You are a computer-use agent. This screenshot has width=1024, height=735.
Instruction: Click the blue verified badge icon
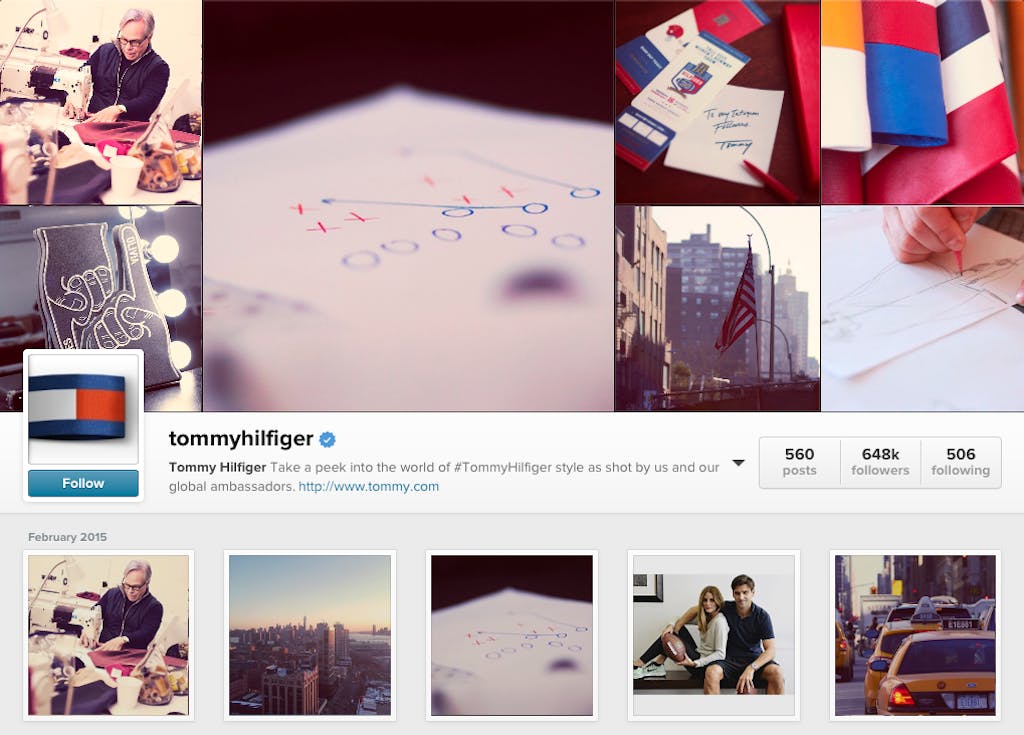(327, 440)
